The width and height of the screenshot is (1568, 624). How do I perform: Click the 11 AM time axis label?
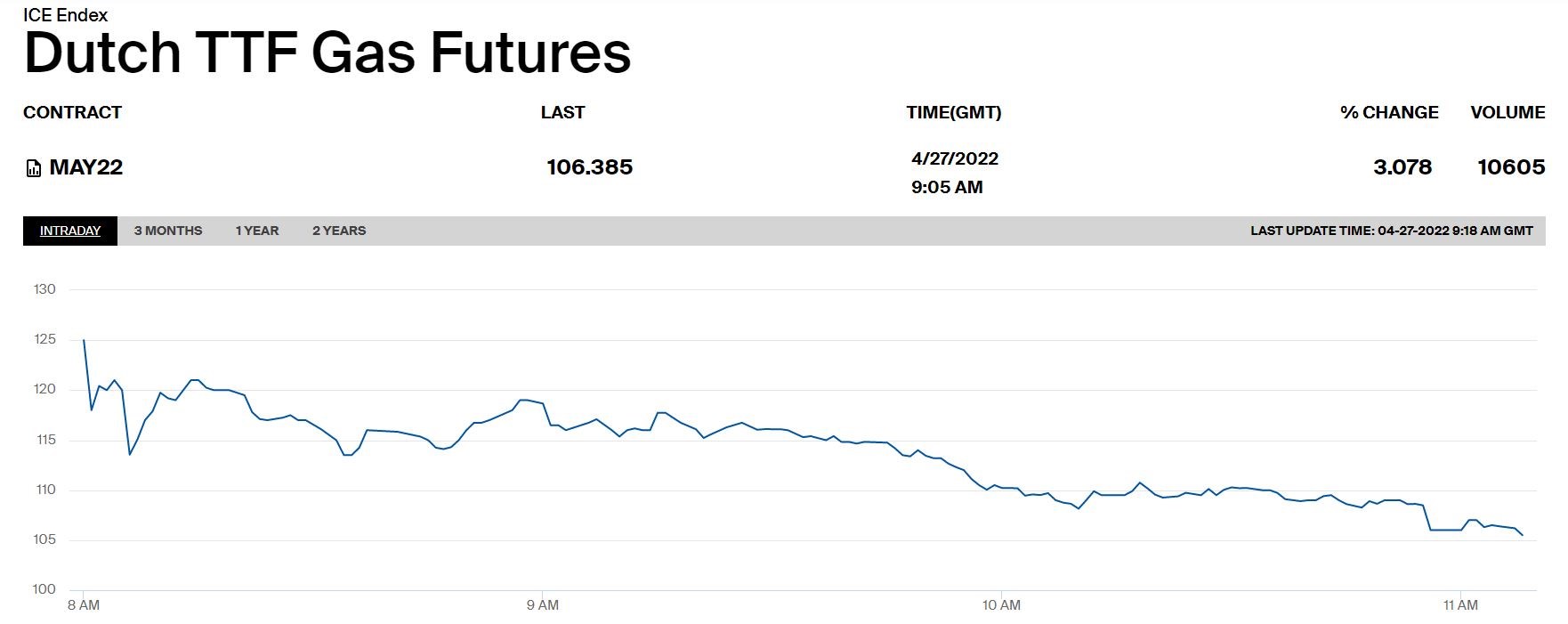click(1460, 605)
